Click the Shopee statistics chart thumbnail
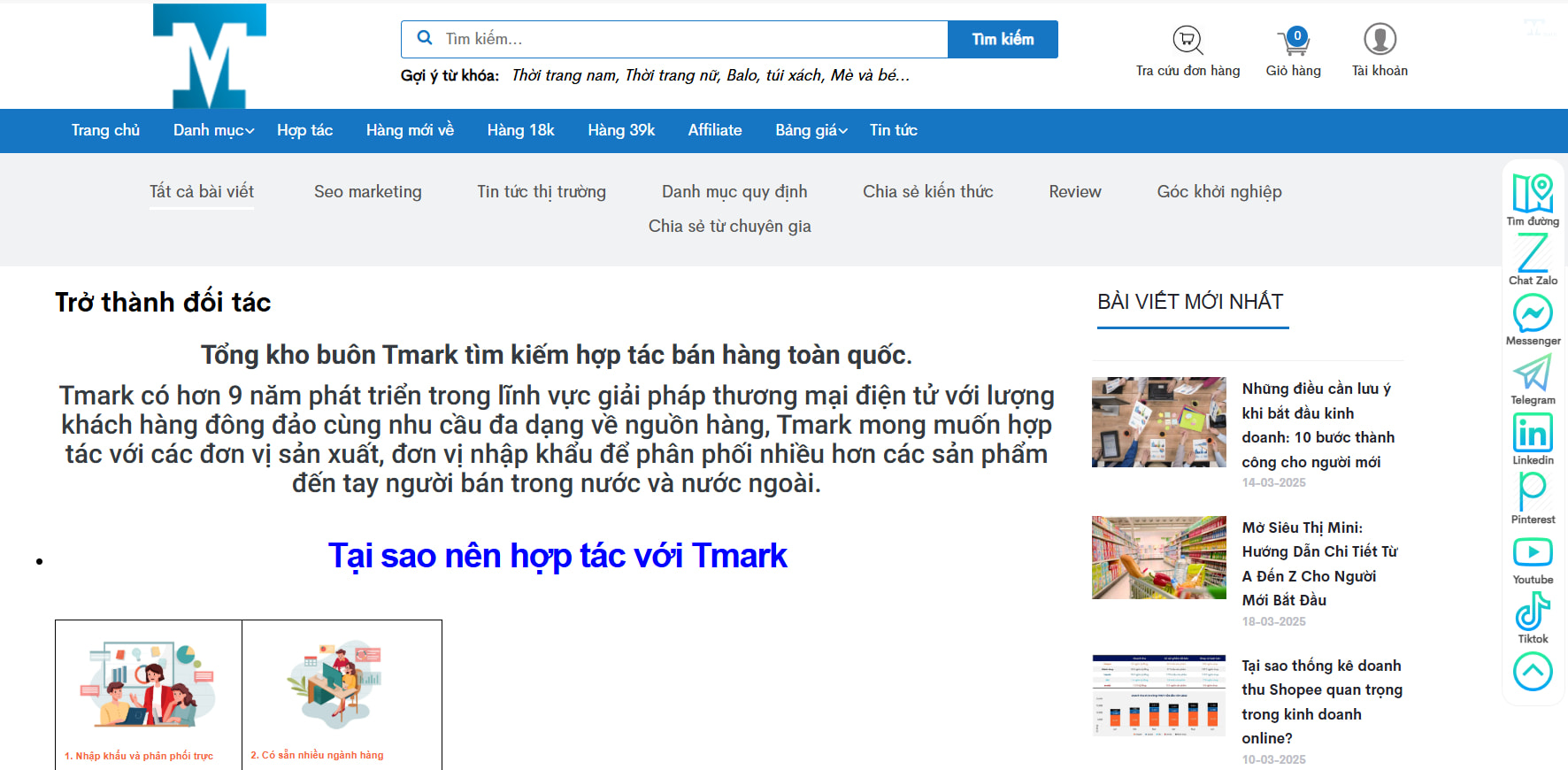1568x770 pixels. [1159, 696]
